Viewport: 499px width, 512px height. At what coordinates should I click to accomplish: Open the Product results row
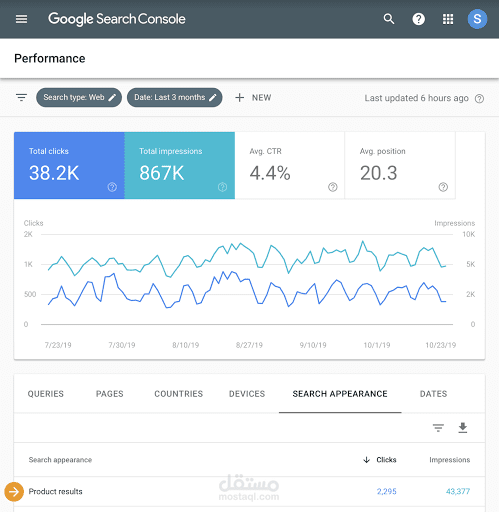(x=249, y=491)
